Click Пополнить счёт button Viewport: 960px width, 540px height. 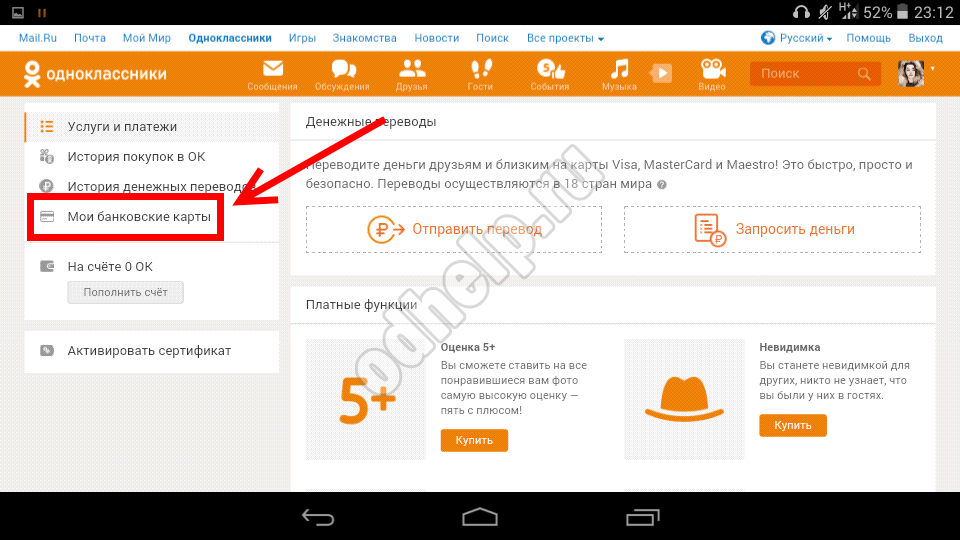click(126, 292)
